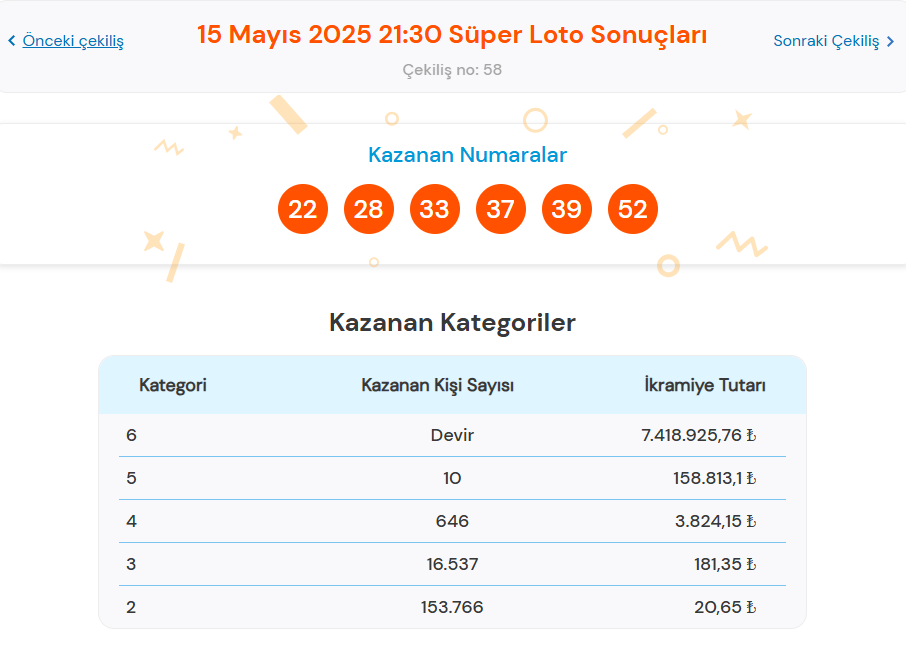
Task: Click winning number ball 52
Action: pyautogui.click(x=632, y=209)
